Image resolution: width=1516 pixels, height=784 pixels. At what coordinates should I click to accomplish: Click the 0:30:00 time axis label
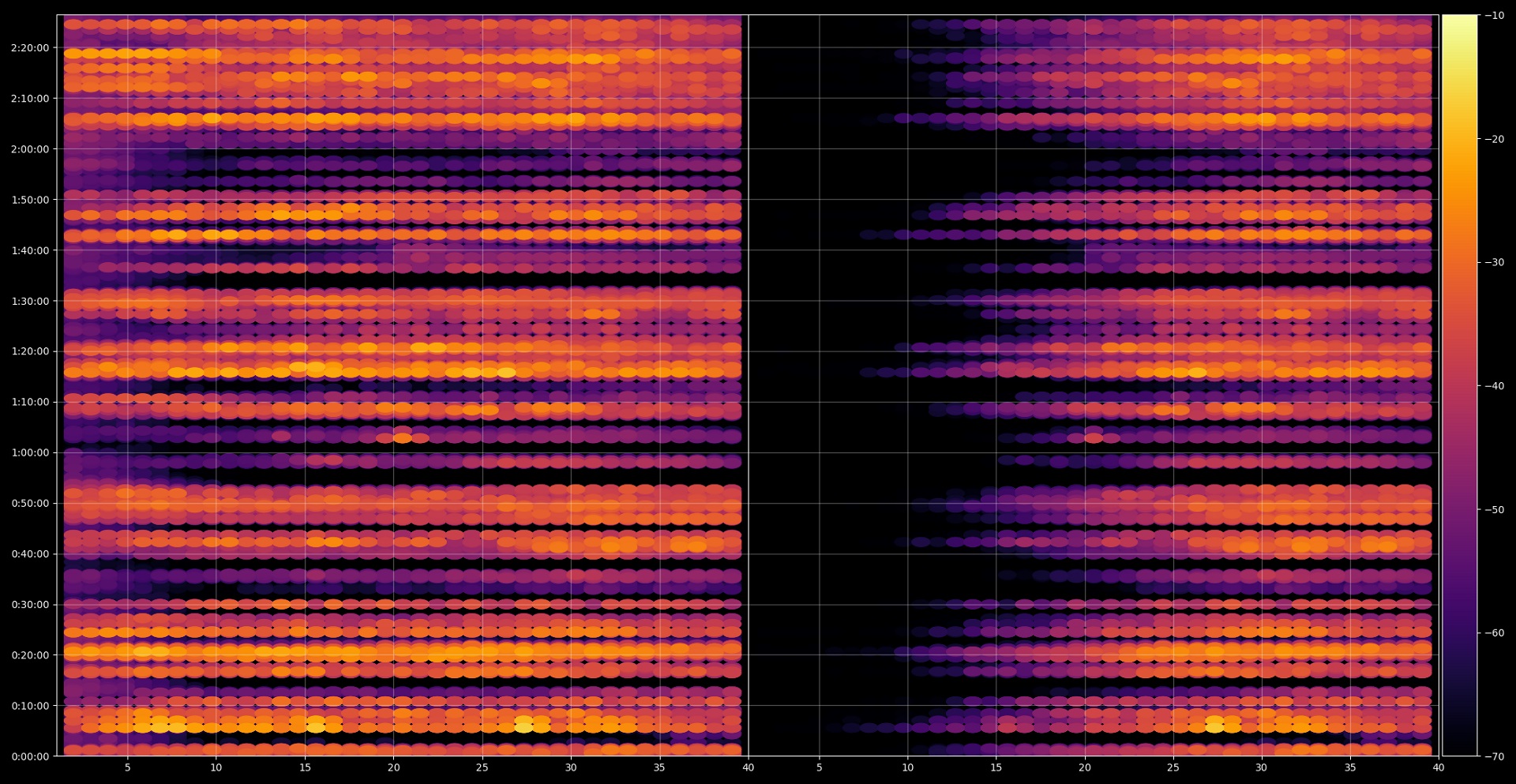[30, 605]
